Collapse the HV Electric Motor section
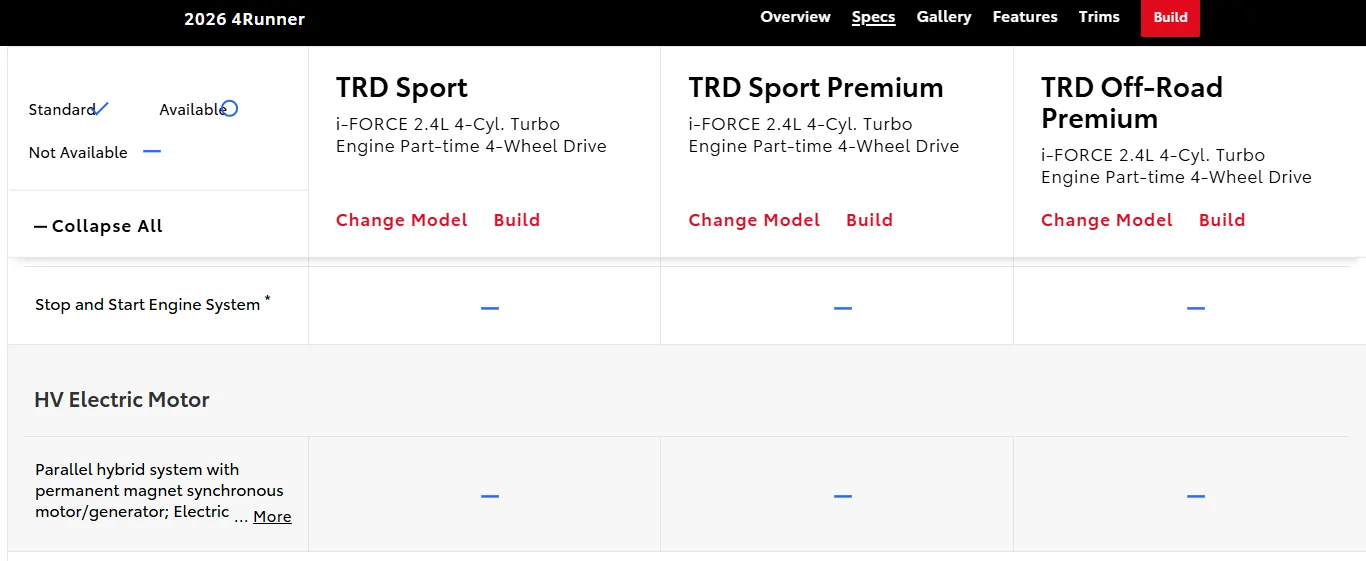This screenshot has width=1366, height=561. [122, 400]
